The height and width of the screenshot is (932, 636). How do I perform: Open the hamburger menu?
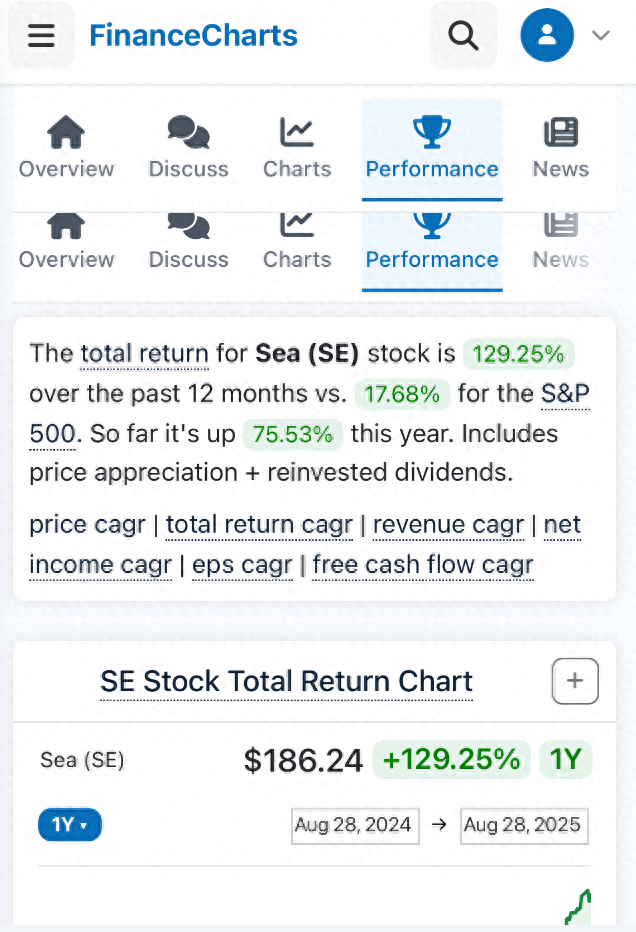[41, 36]
